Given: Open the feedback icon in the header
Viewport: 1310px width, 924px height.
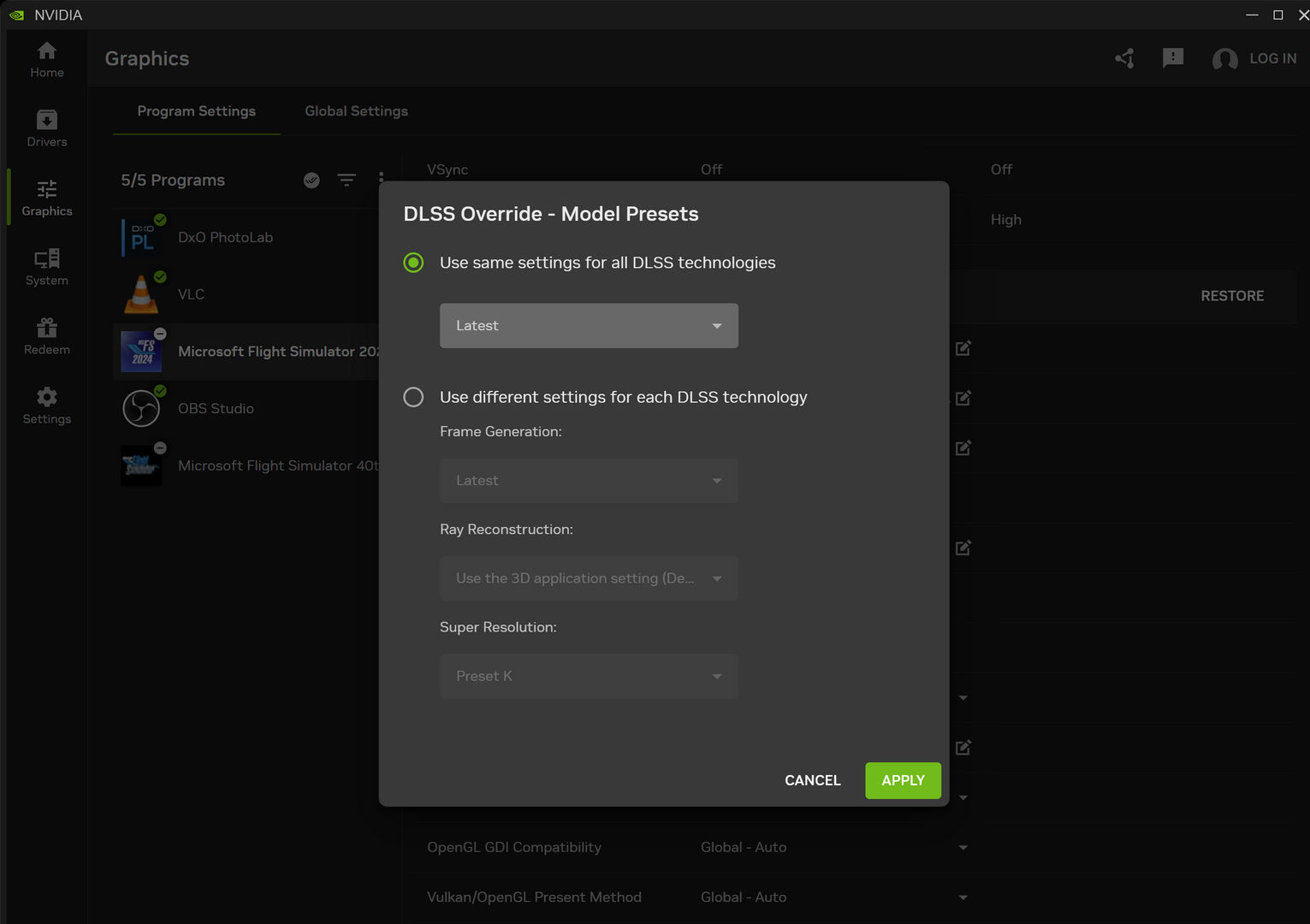Looking at the screenshot, I should click(x=1173, y=58).
